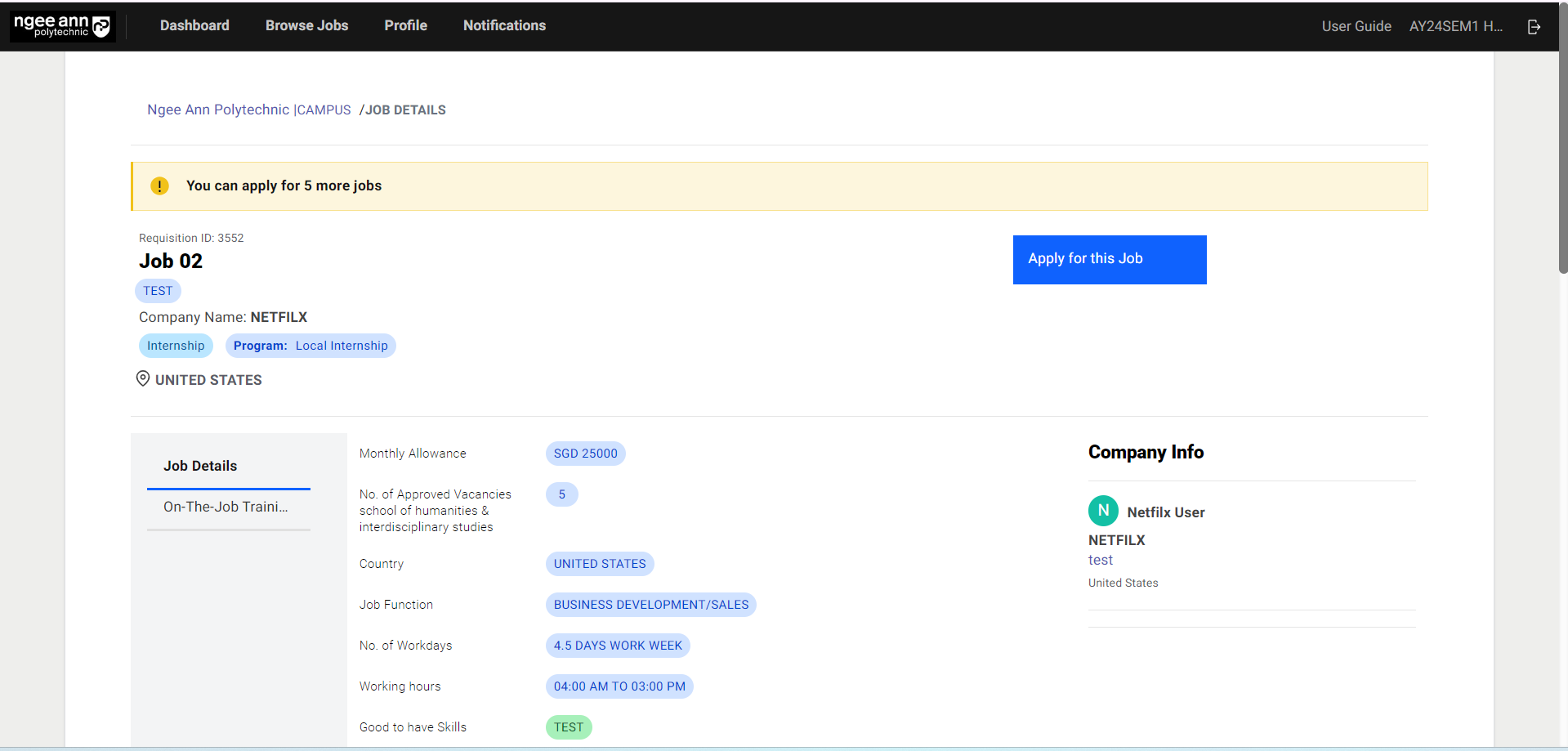This screenshot has width=1568, height=751.
Task: Click the Ngee Ann Polytechnic breadcrumb link
Action: [217, 110]
